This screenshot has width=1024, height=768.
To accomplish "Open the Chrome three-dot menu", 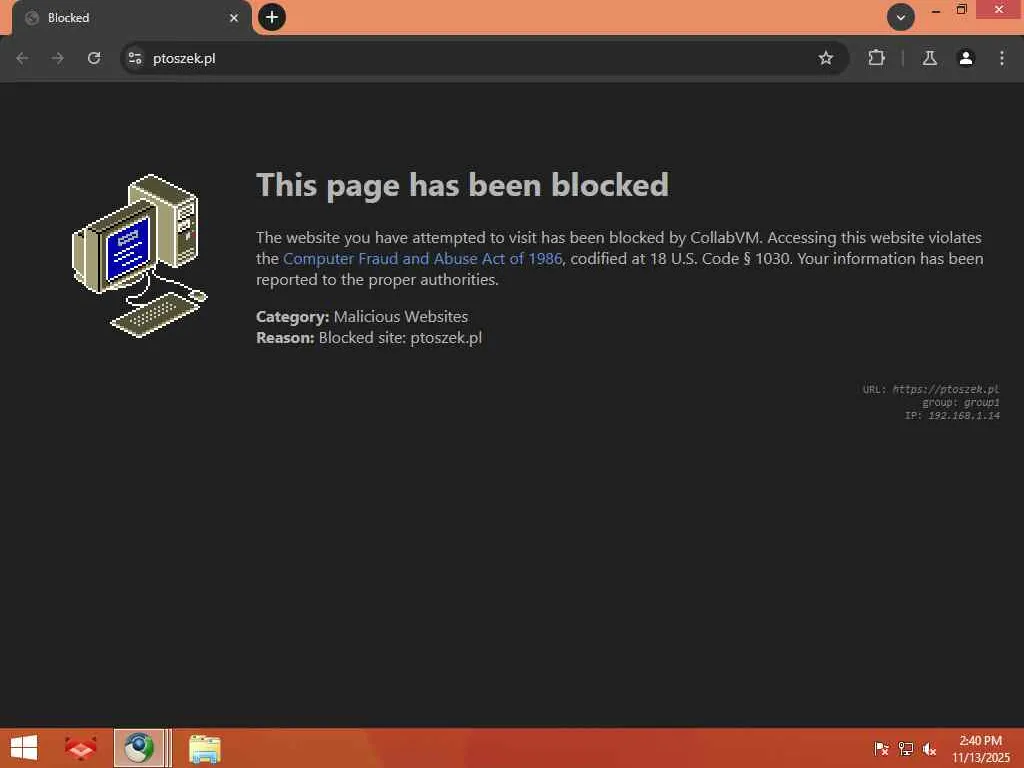I will tap(1002, 58).
